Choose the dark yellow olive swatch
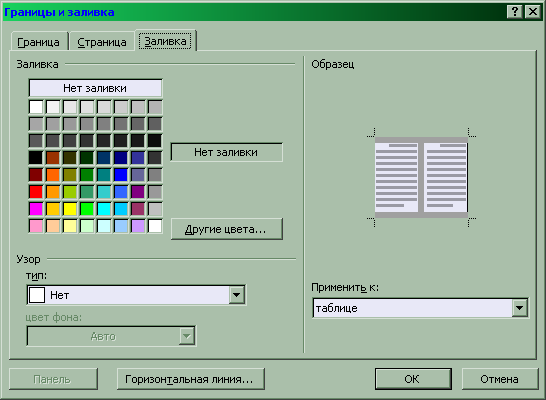This screenshot has width=546, height=400. (70, 175)
